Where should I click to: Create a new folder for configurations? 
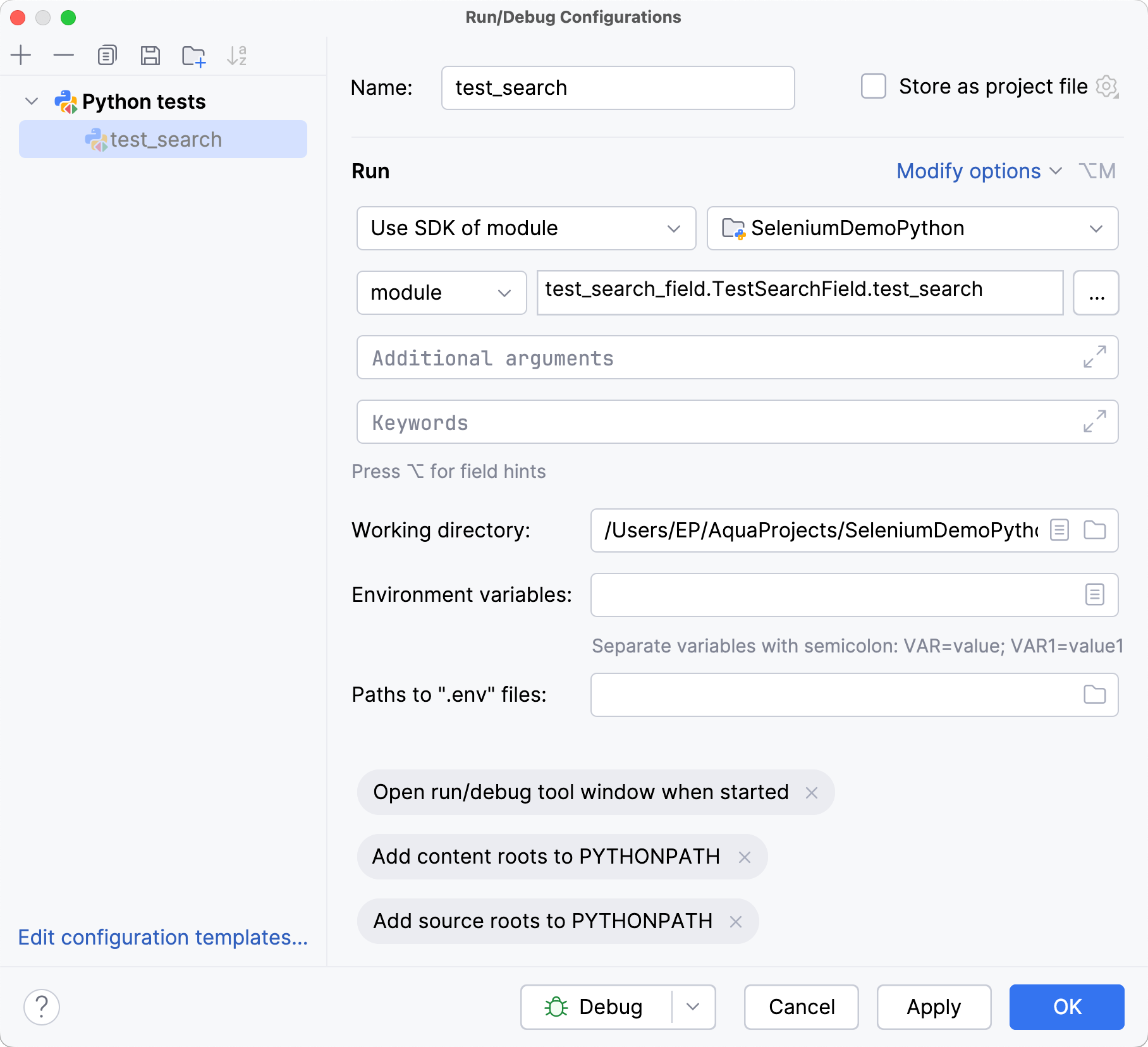coord(193,55)
